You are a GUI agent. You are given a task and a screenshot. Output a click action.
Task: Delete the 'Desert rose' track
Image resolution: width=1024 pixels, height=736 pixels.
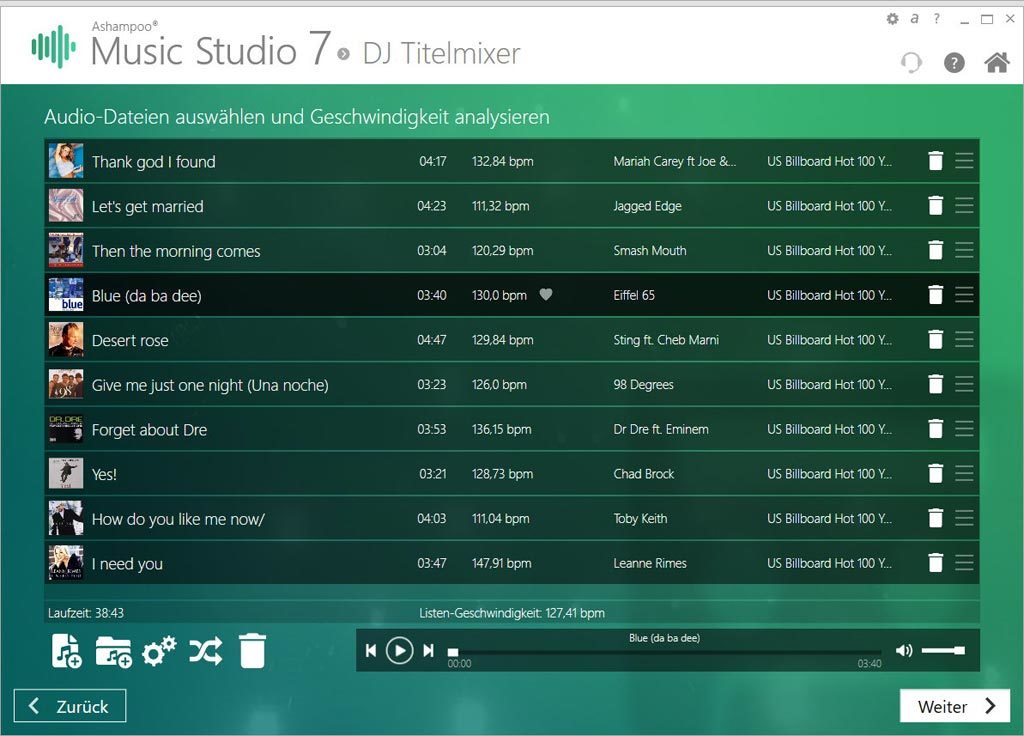[x=935, y=340]
